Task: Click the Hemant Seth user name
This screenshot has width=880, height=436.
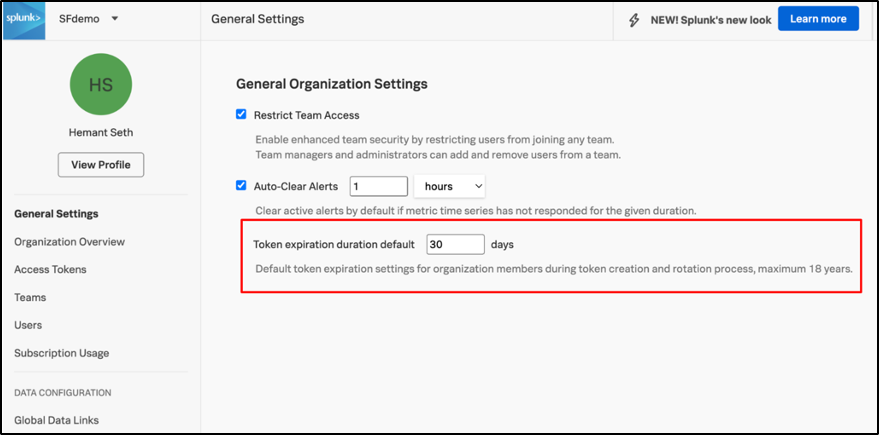Action: 101,133
